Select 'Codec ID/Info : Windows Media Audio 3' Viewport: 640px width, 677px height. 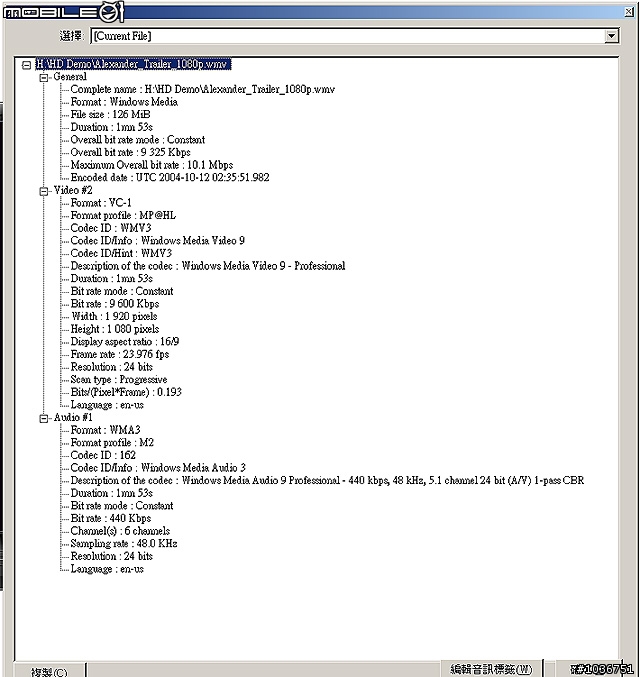coord(158,468)
